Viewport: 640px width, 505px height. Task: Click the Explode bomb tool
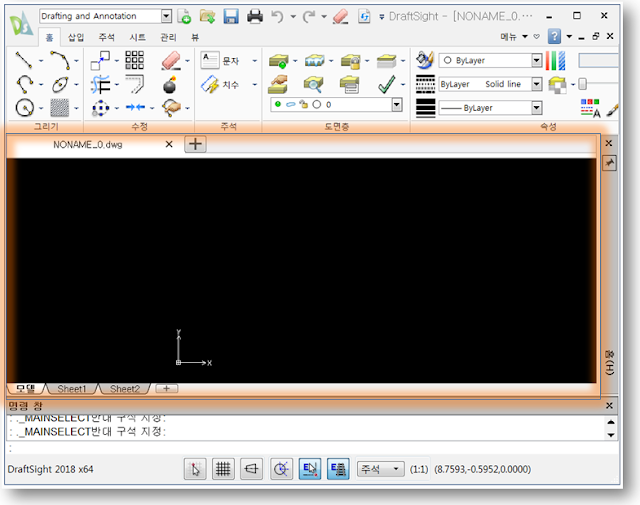tap(169, 85)
